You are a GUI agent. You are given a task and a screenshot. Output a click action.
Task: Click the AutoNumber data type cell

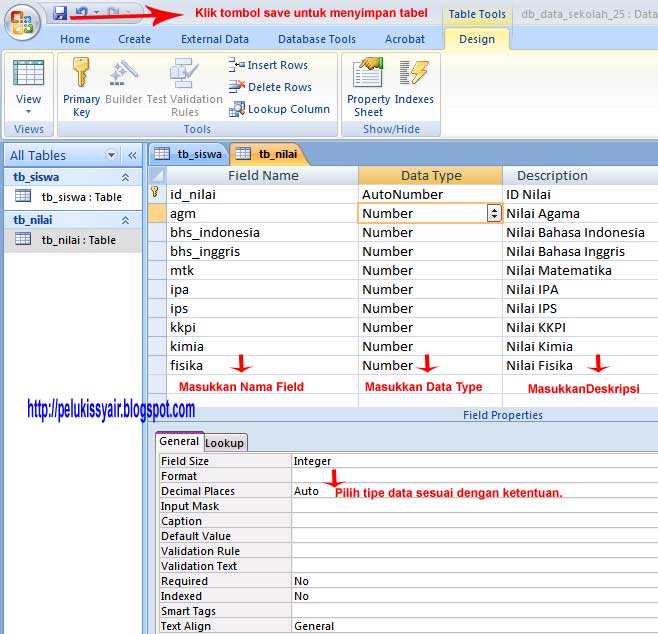[x=431, y=194]
